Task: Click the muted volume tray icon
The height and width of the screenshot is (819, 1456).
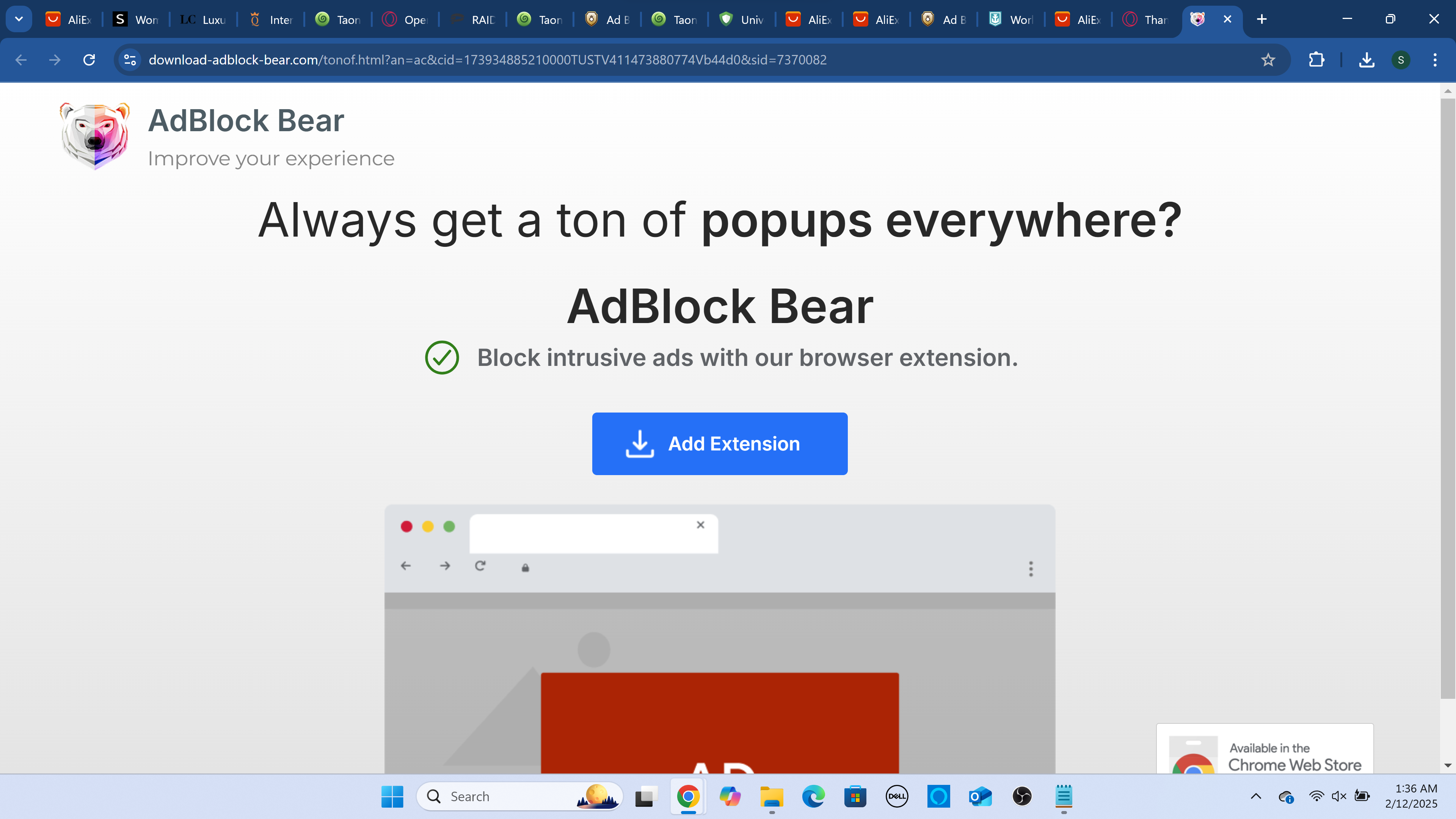Action: pos(1339,796)
